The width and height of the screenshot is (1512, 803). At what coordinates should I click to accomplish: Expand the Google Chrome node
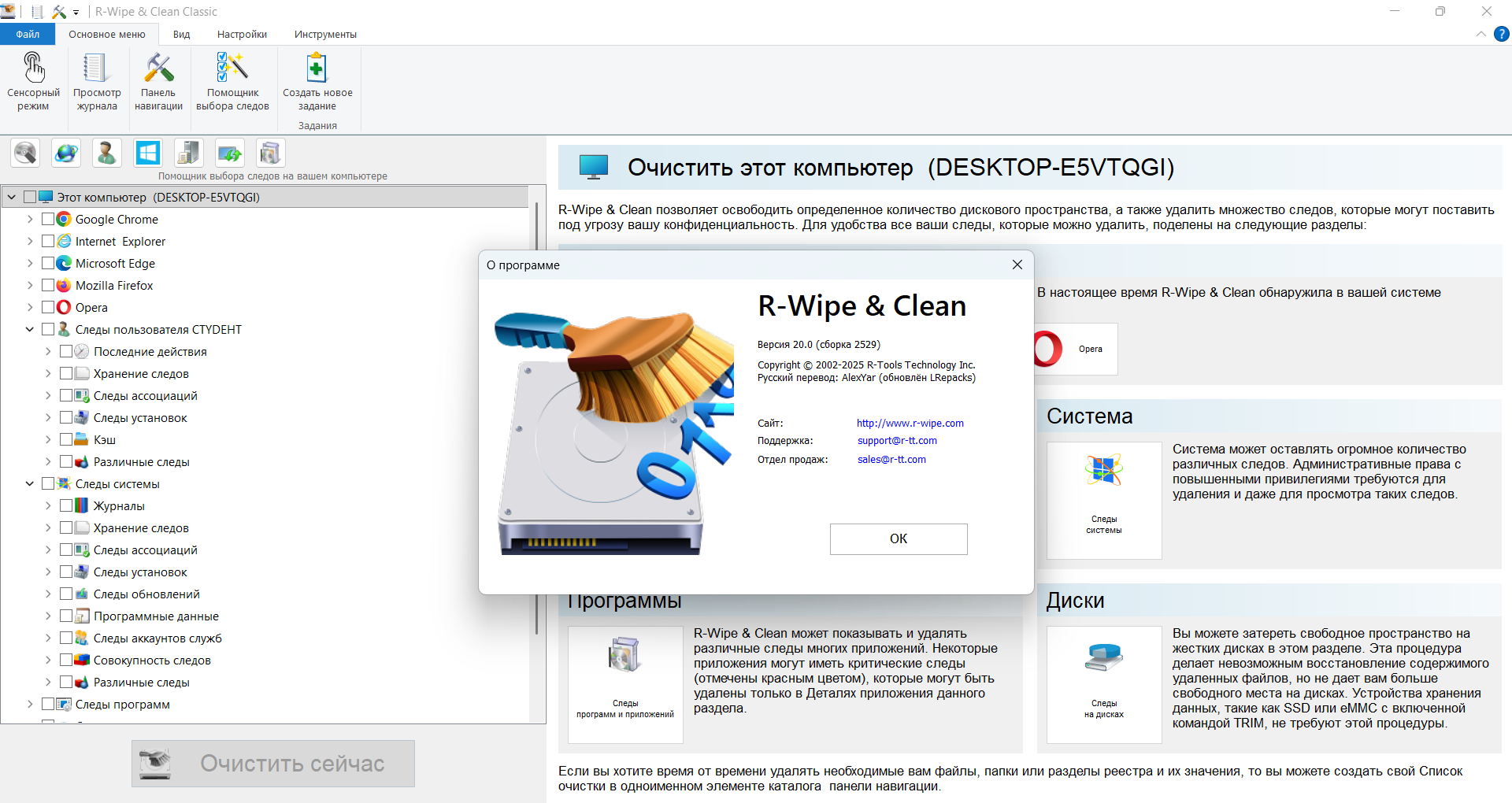click(x=30, y=219)
